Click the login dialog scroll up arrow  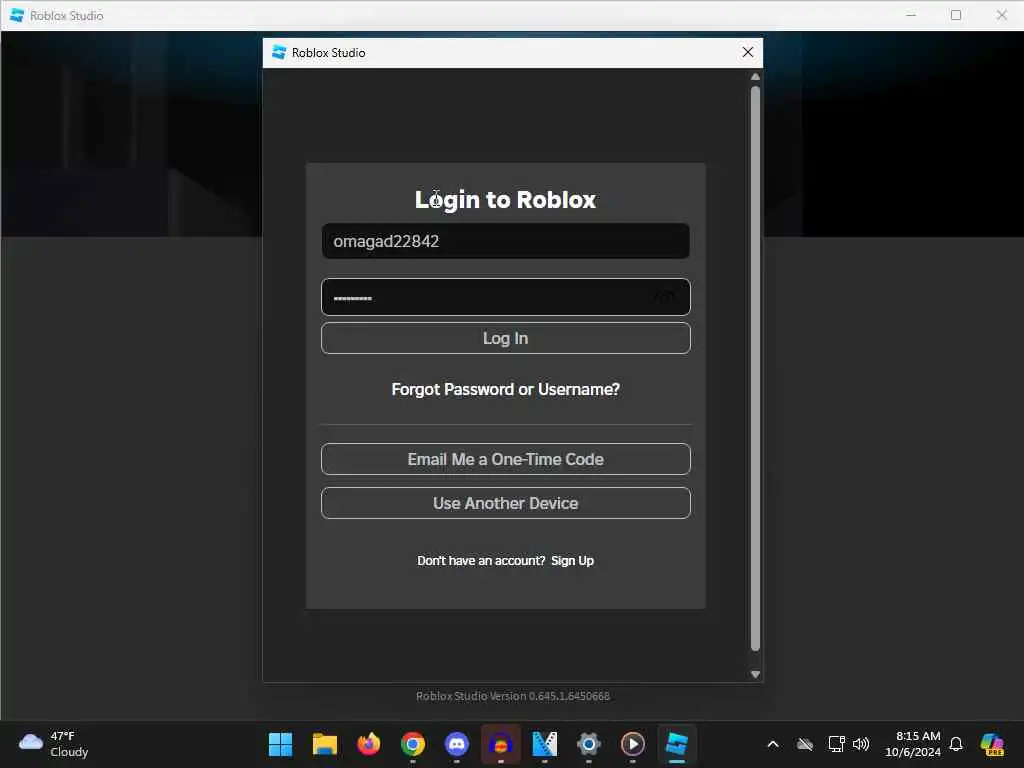tap(755, 77)
